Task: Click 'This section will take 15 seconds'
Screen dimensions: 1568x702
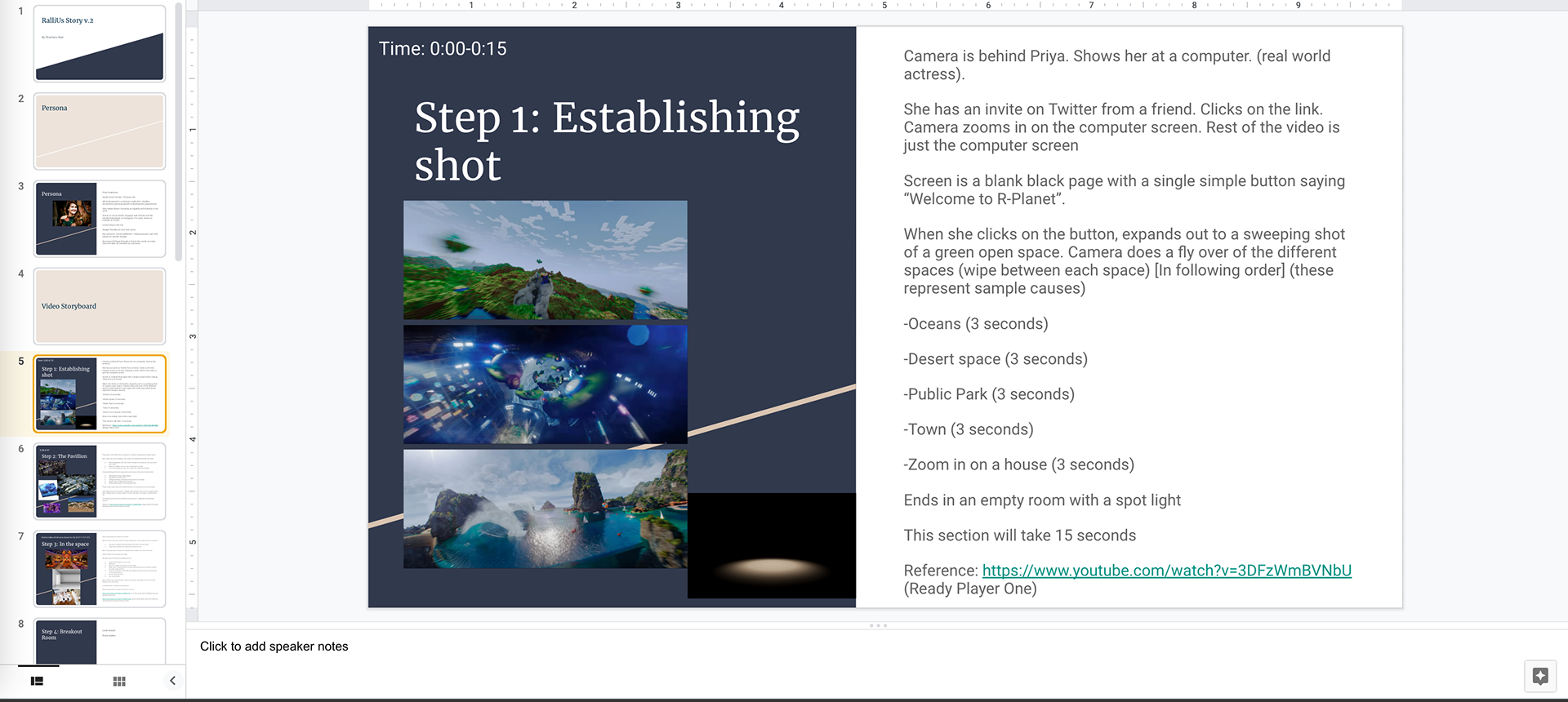Action: tap(1019, 535)
